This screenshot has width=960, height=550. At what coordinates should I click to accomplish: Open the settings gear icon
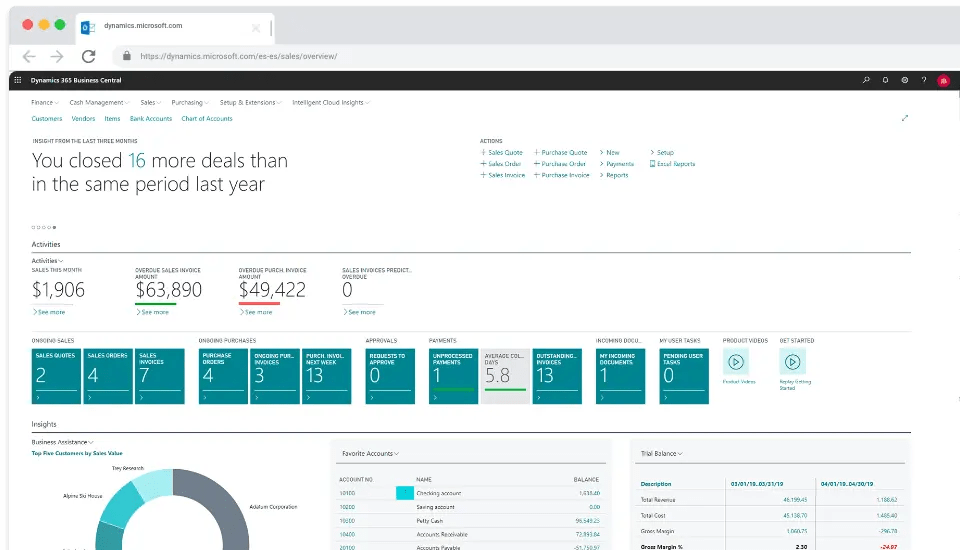pos(904,80)
